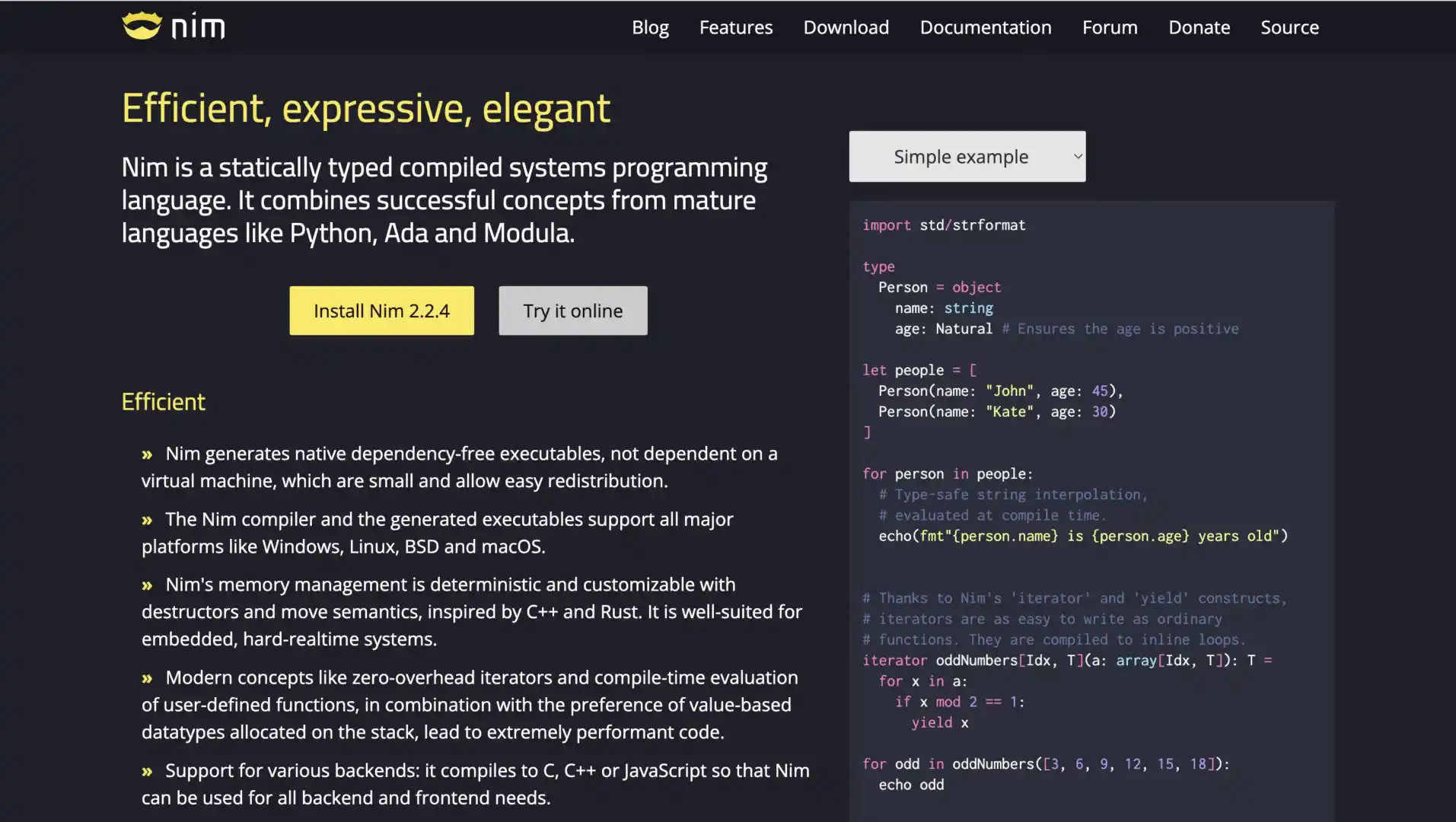Open the Documentation page
1456x822 pixels.
point(986,27)
